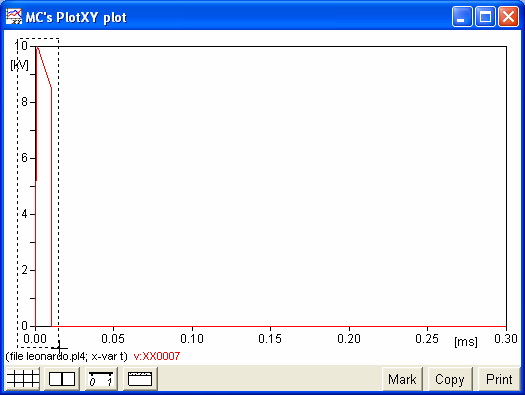Click the 0.25 x-axis tick label

pos(427,339)
